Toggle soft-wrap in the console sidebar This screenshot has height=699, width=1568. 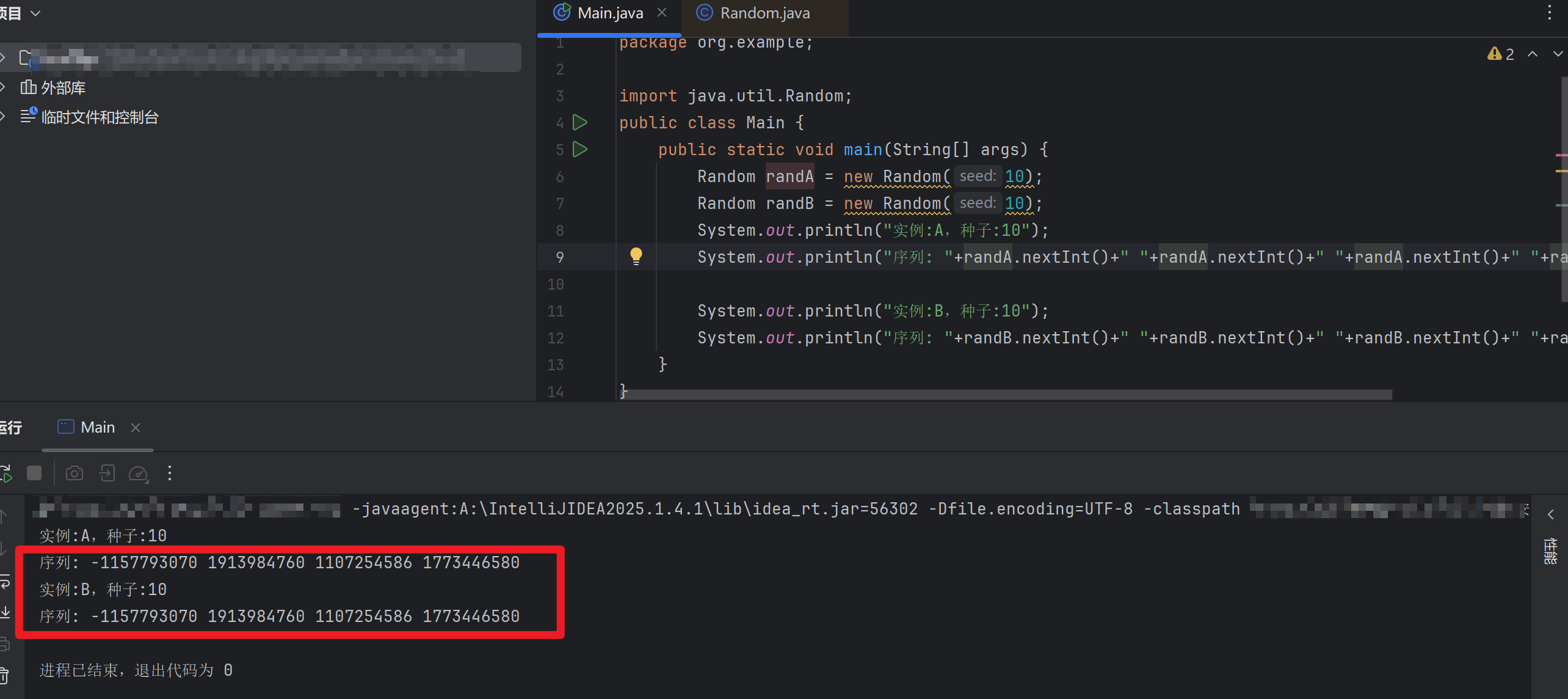click(x=5, y=582)
